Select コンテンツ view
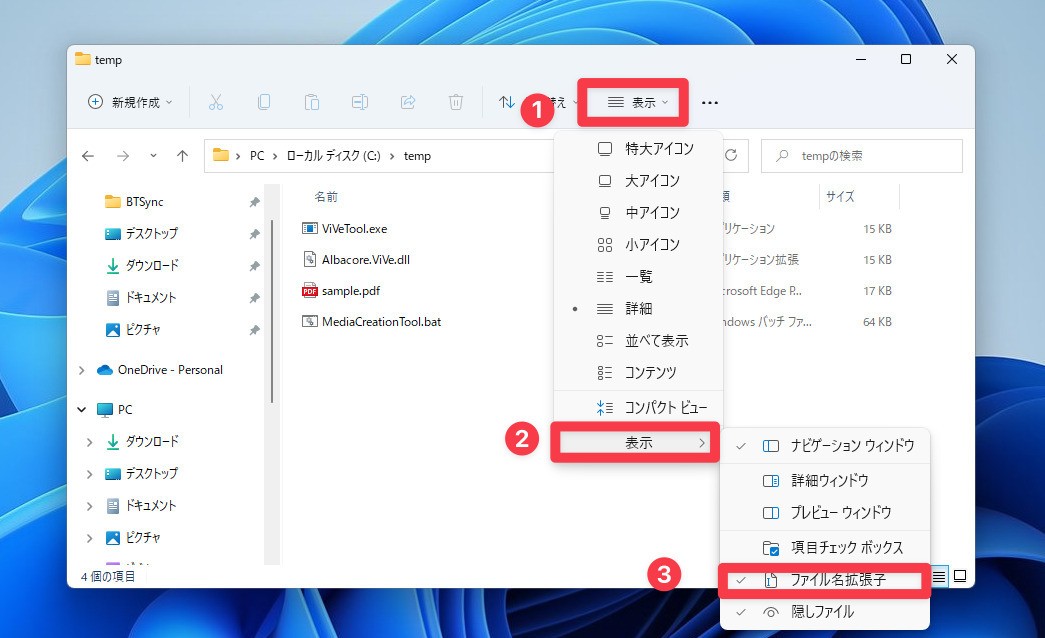 coord(638,373)
